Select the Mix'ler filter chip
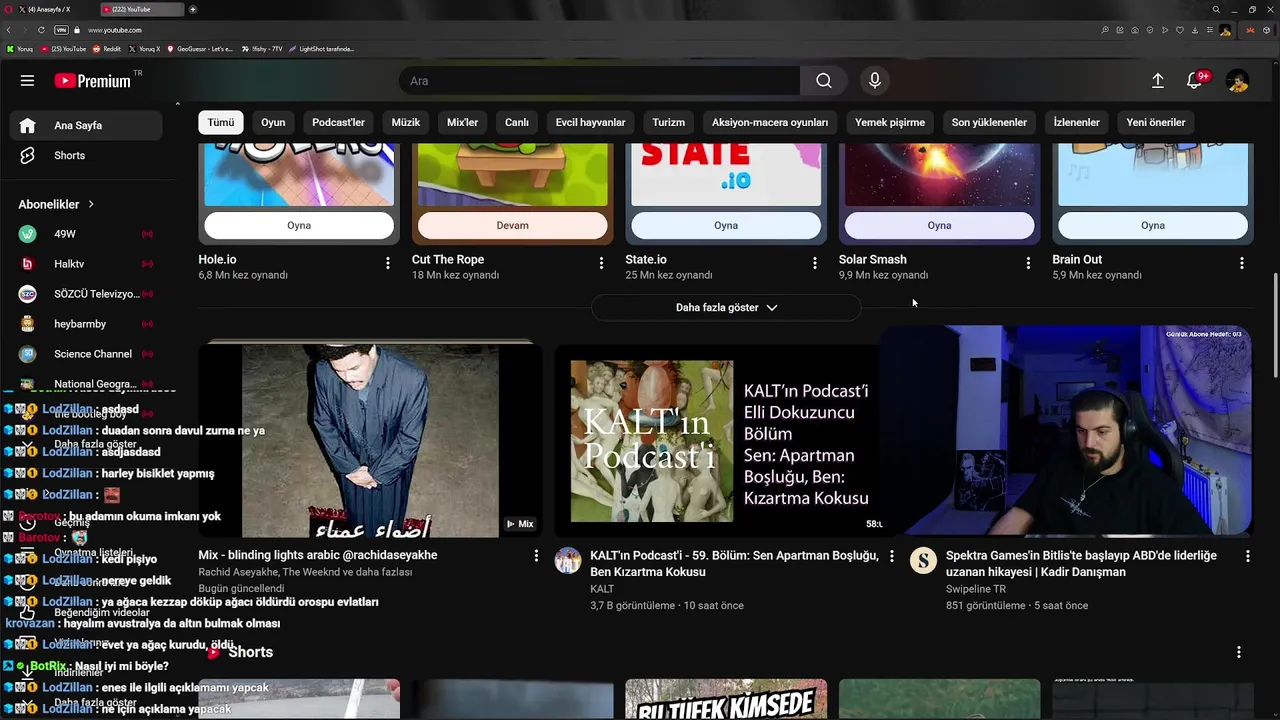1280x720 pixels. pyautogui.click(x=462, y=122)
